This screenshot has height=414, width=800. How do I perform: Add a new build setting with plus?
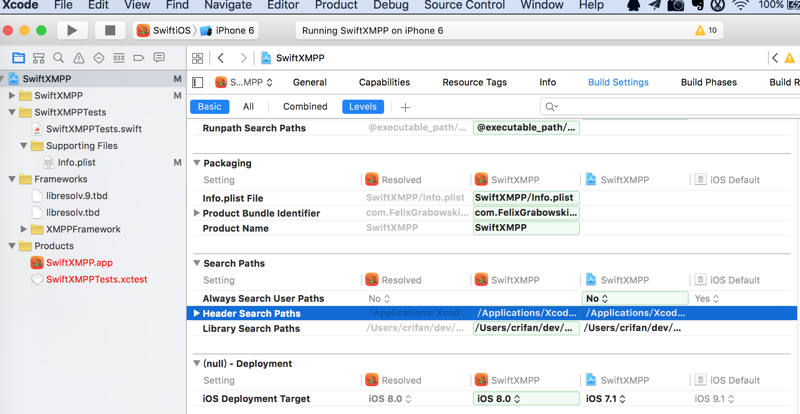[x=405, y=107]
